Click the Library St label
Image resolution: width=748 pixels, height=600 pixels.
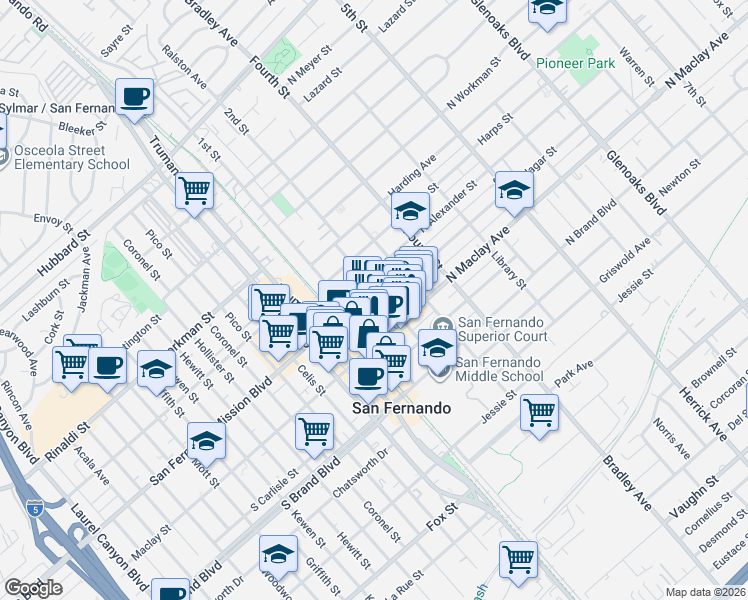tap(509, 271)
